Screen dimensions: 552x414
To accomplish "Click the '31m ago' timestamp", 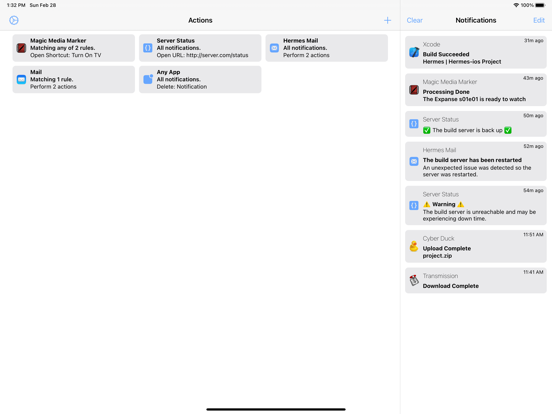I will click(x=533, y=40).
